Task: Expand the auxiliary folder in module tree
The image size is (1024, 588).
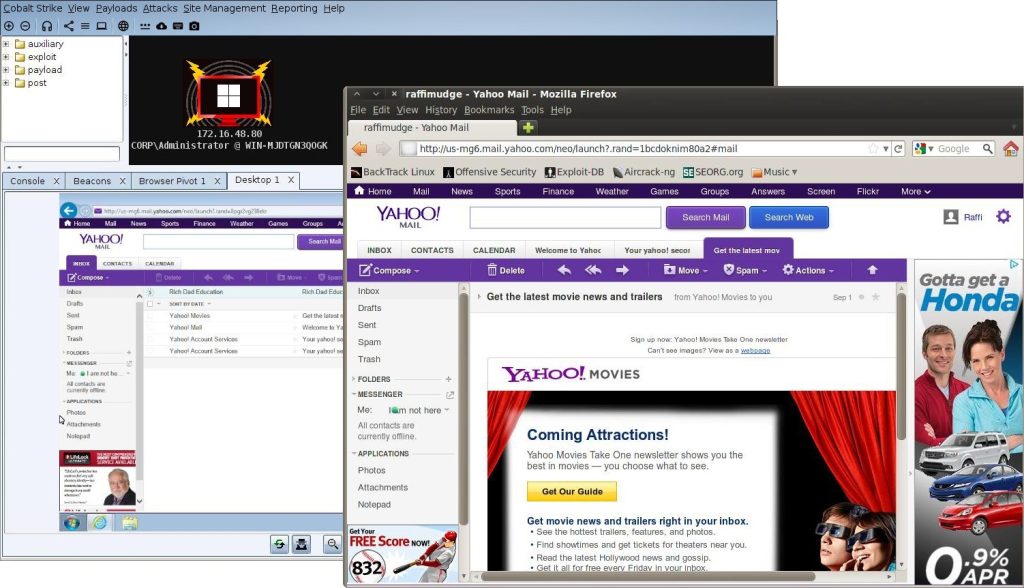Action: tap(6, 44)
